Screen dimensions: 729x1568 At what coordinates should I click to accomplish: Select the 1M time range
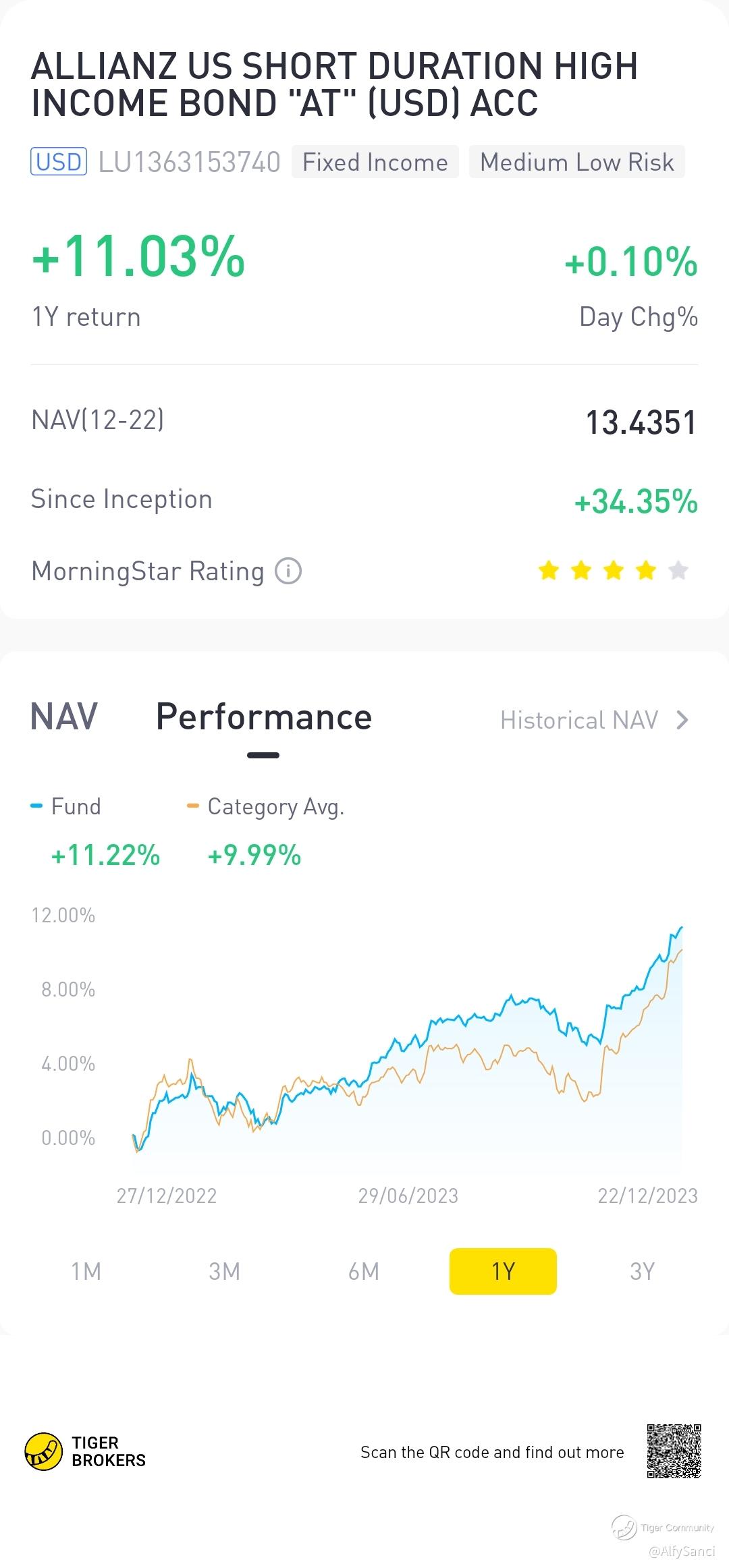coord(86,1271)
